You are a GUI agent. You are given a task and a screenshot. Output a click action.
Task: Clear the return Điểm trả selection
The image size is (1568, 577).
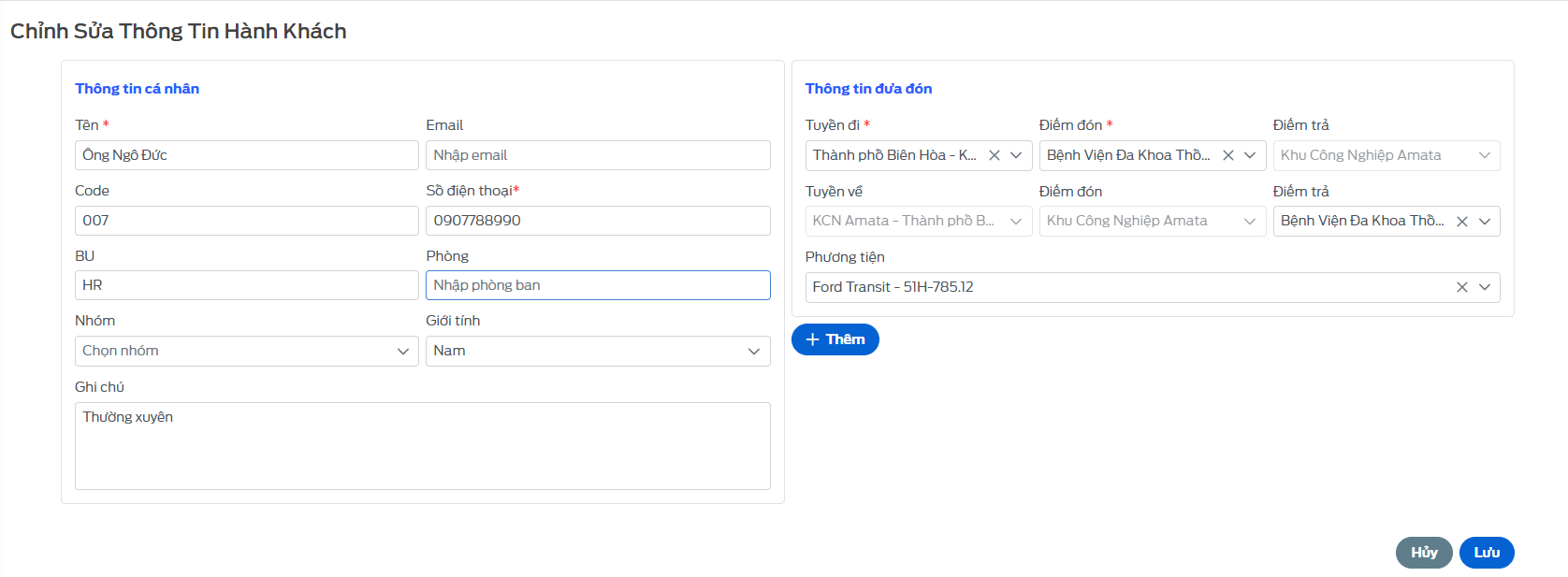click(1462, 222)
